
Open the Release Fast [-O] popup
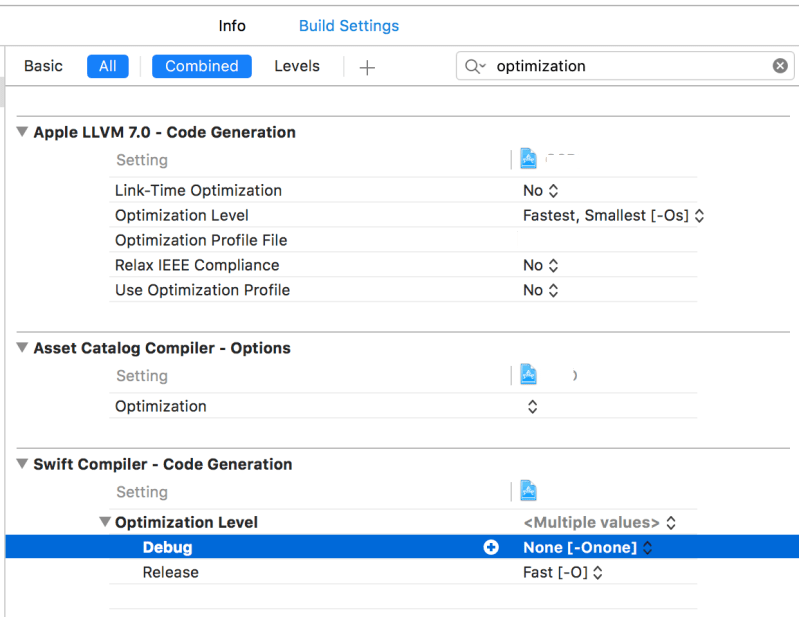563,573
